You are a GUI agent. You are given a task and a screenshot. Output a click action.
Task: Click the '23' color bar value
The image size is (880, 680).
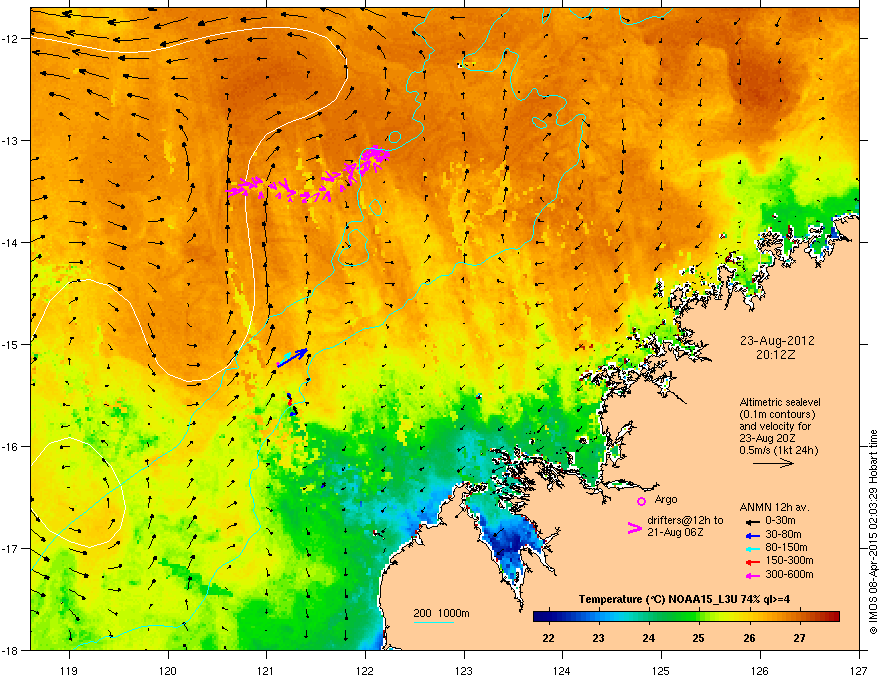pos(598,638)
